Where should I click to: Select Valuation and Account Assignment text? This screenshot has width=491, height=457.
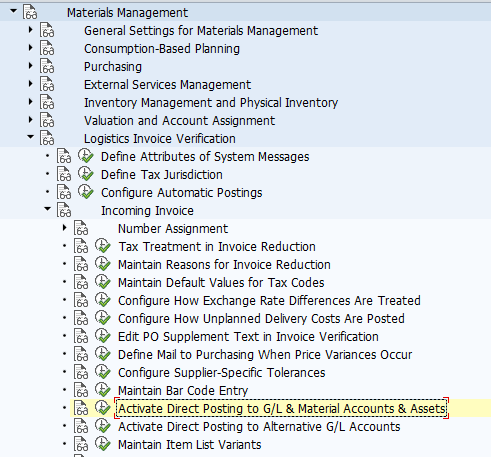click(180, 121)
